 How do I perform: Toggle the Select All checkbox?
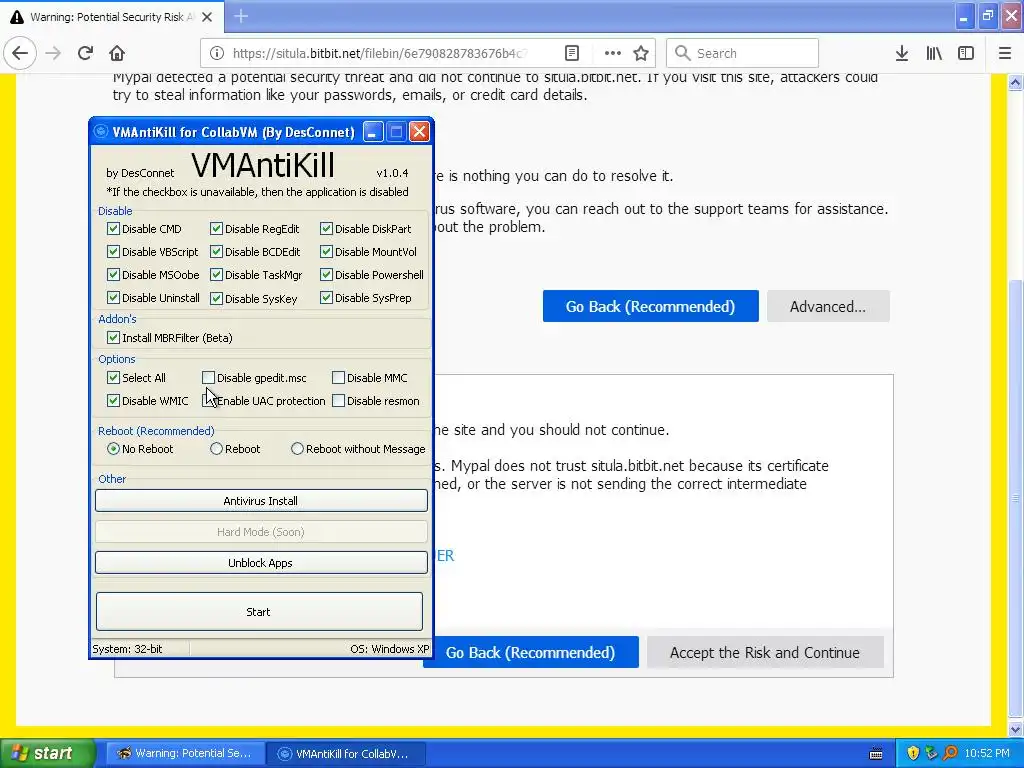tap(113, 377)
